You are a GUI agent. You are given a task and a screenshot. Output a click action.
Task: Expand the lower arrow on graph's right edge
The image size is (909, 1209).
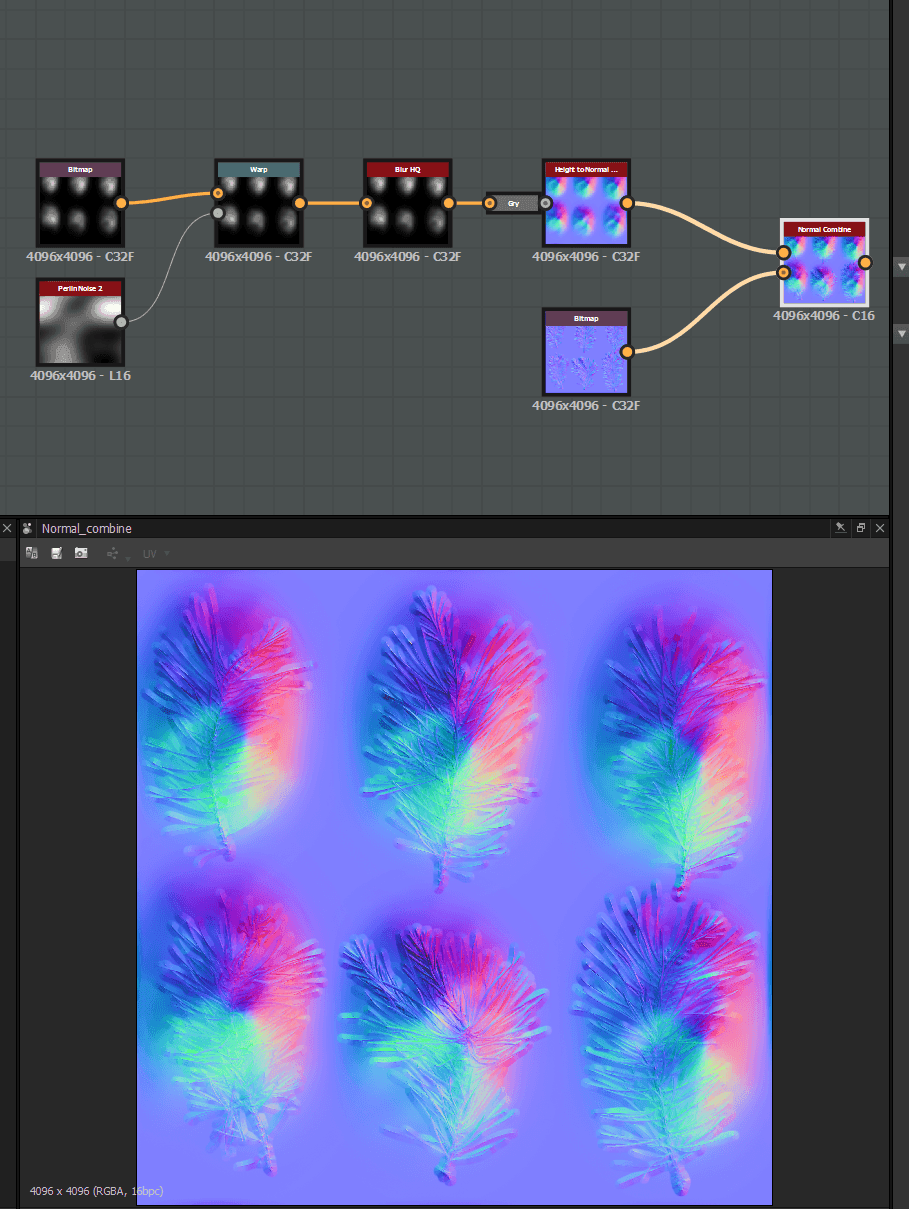click(900, 334)
